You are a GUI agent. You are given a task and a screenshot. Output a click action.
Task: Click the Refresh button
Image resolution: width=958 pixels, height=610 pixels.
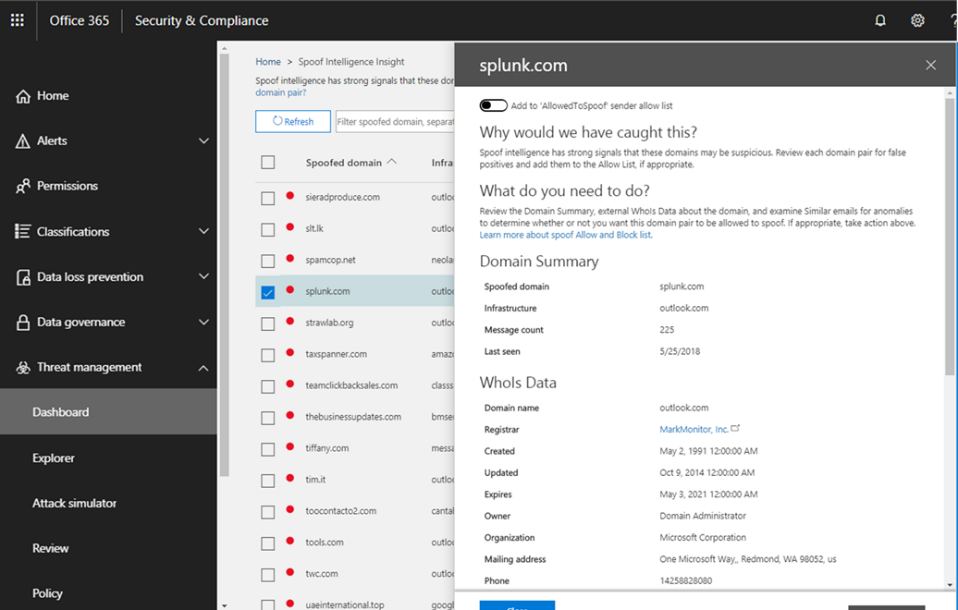tap(293, 121)
